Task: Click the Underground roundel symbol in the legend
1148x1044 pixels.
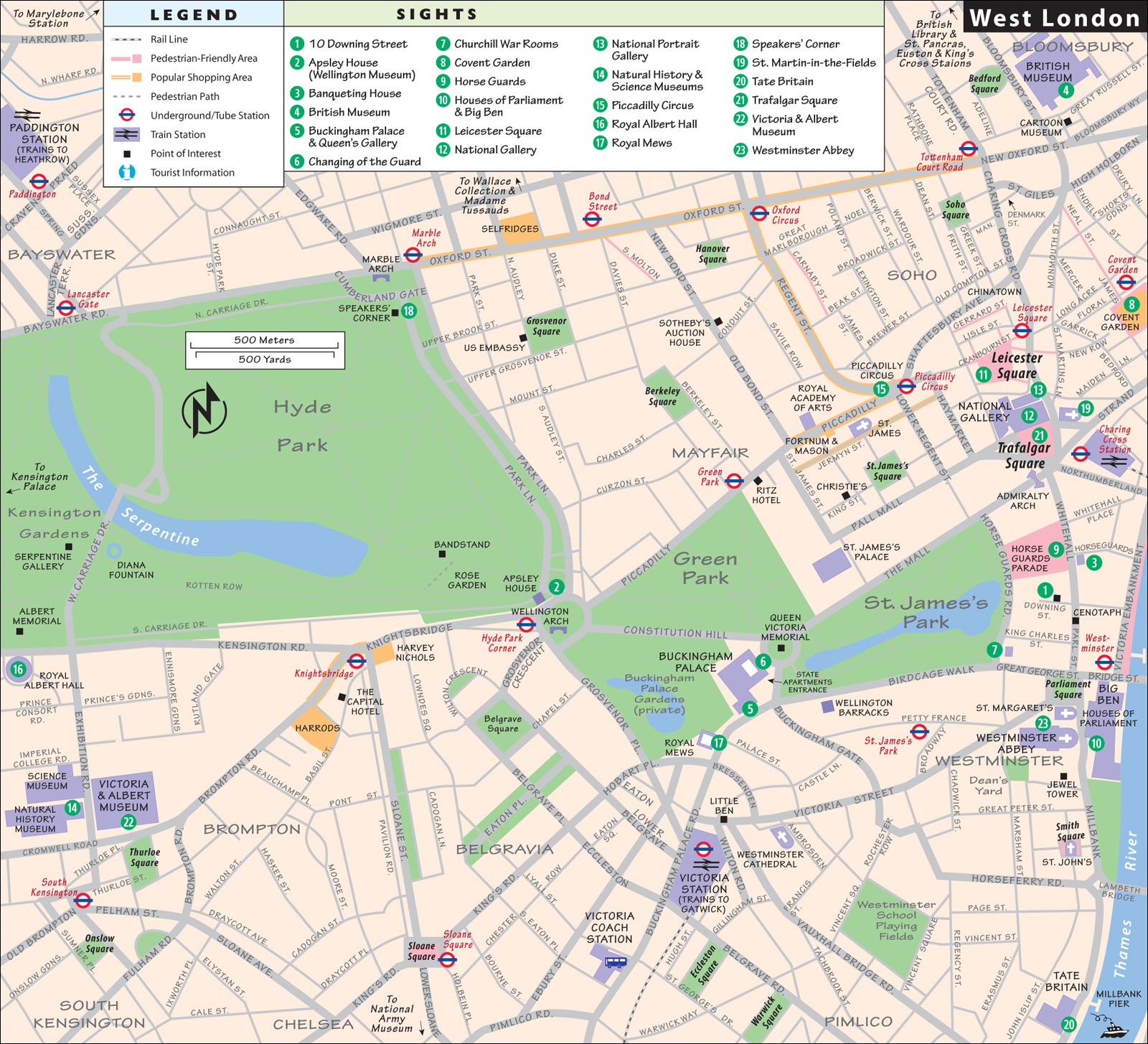Action: (x=126, y=115)
